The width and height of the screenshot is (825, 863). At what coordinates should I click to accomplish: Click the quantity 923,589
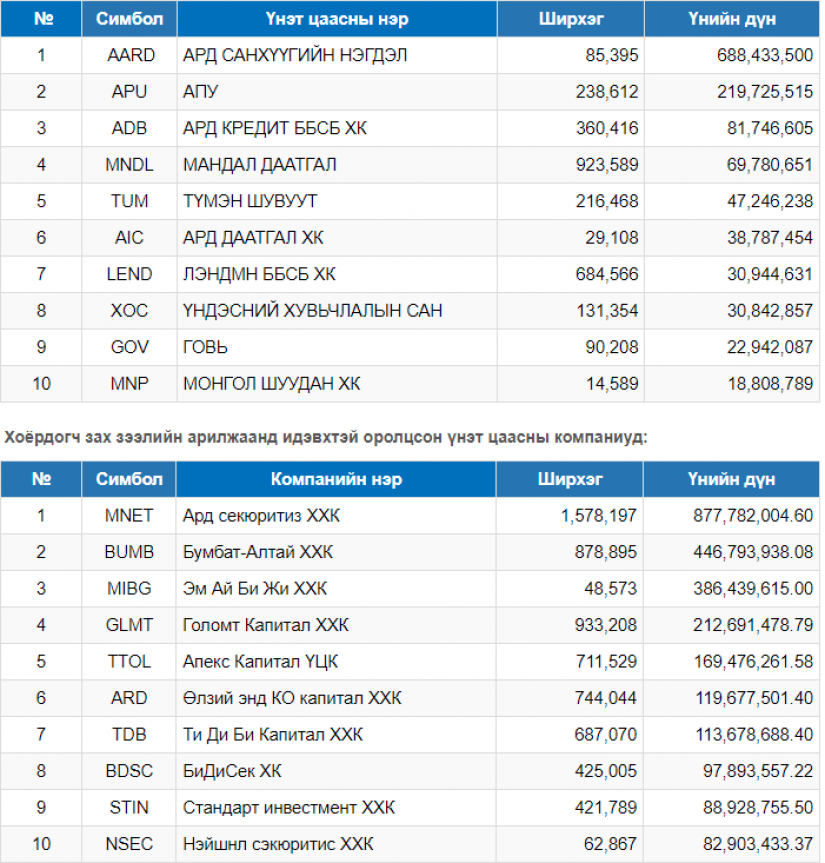point(607,165)
